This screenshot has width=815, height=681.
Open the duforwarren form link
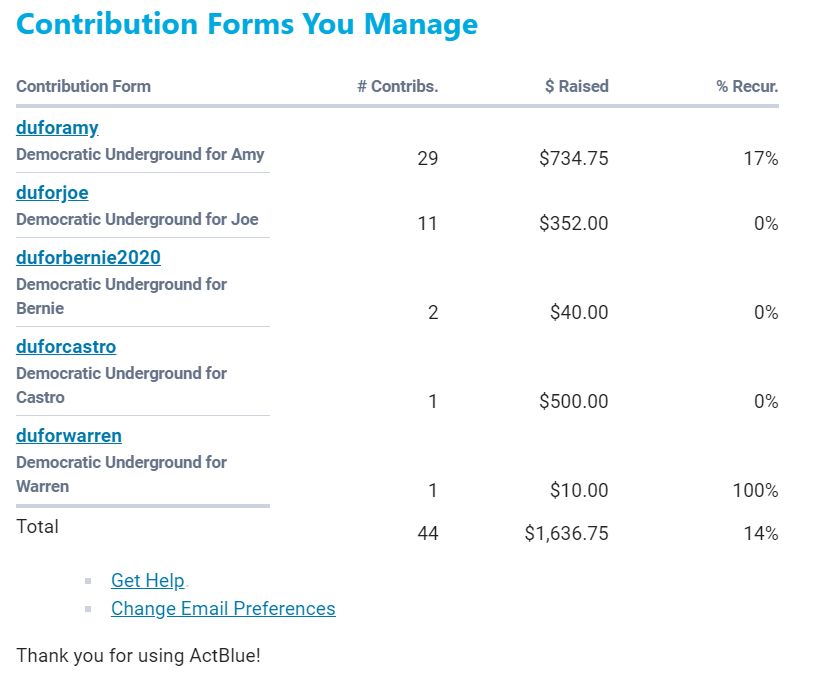(69, 436)
